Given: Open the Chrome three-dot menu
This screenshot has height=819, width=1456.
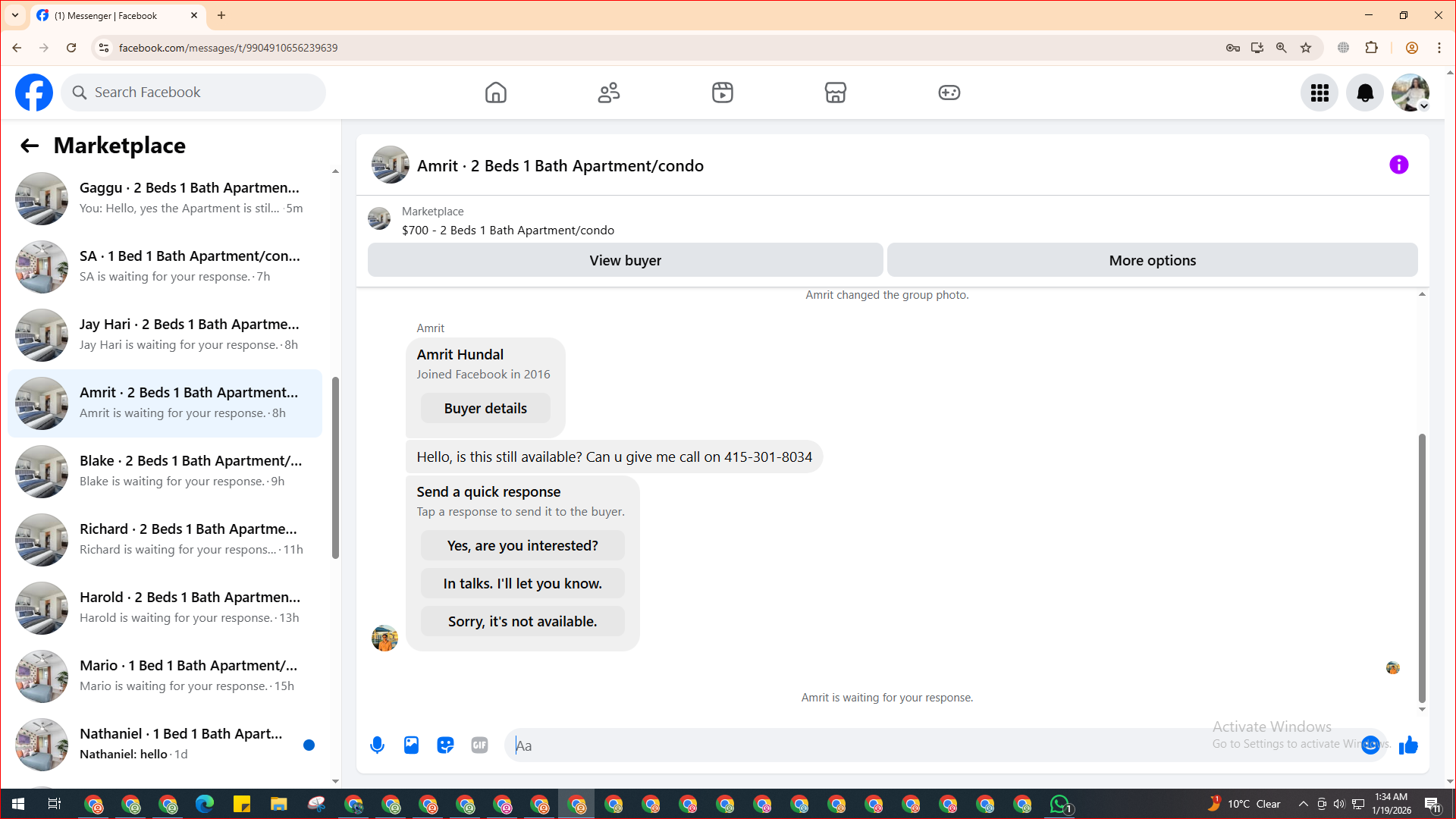Looking at the screenshot, I should coord(1439,48).
